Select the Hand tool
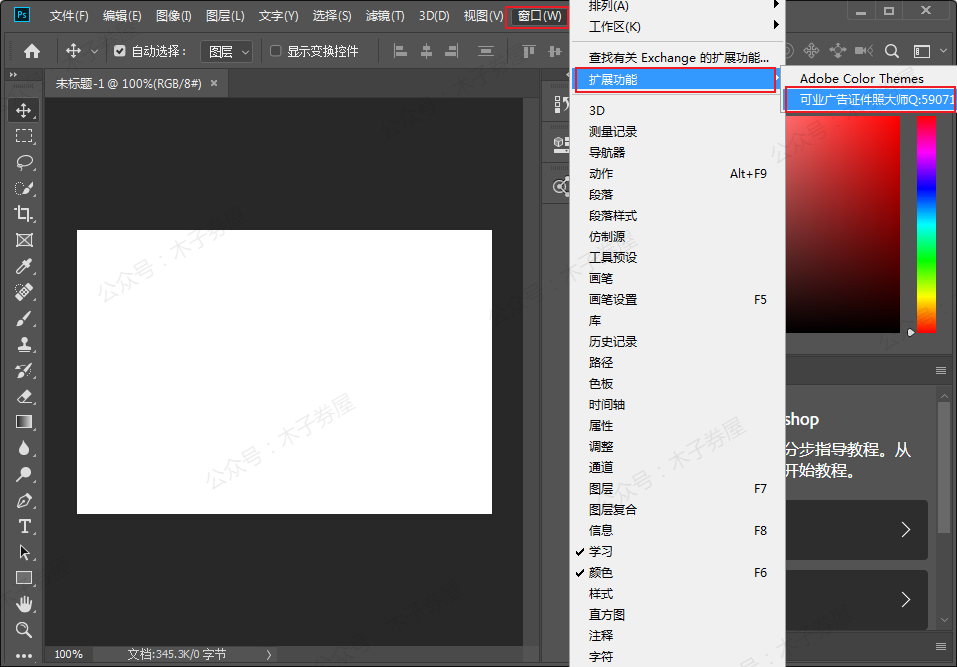This screenshot has width=957, height=667. click(x=24, y=604)
